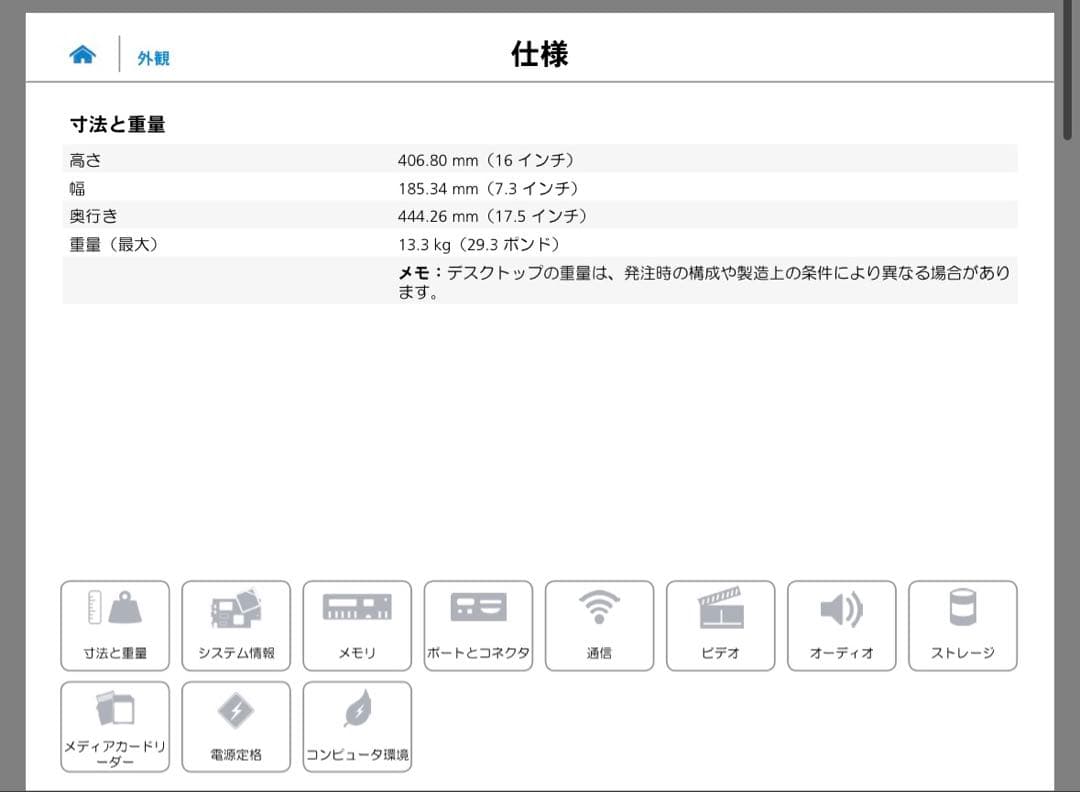Select the 高さ row label
This screenshot has height=792, width=1080.
coord(85,160)
